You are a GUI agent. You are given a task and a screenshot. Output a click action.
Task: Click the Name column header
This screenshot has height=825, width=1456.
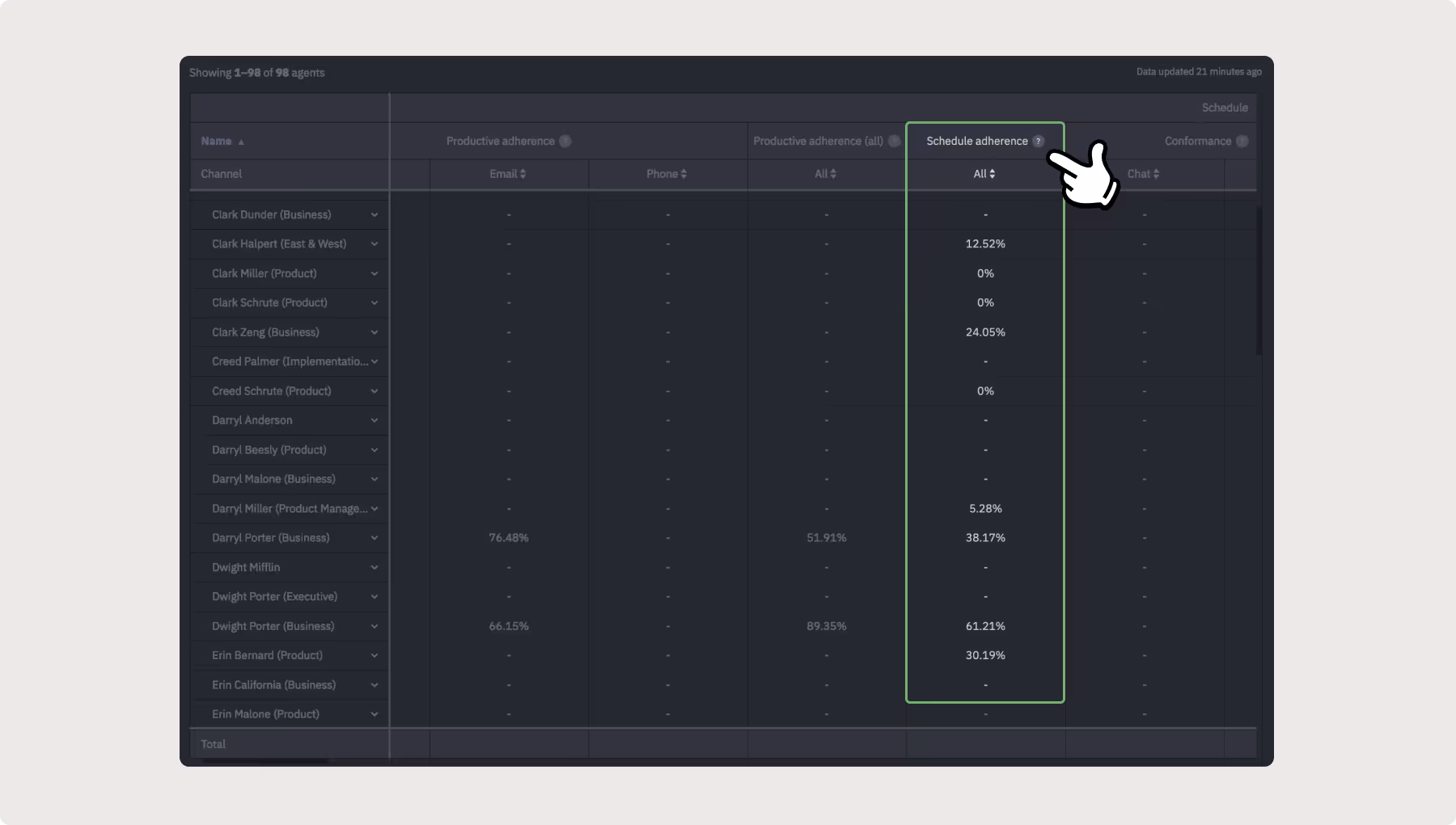tap(216, 141)
